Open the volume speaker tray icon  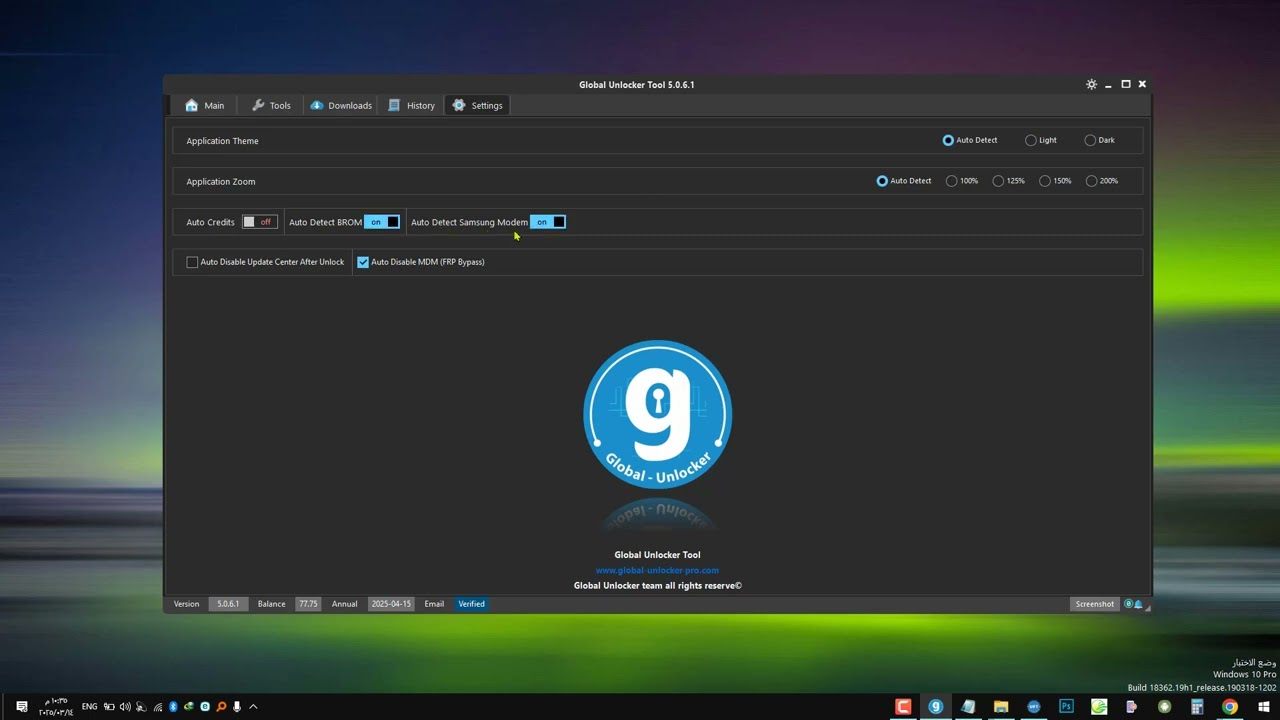pyautogui.click(x=125, y=707)
